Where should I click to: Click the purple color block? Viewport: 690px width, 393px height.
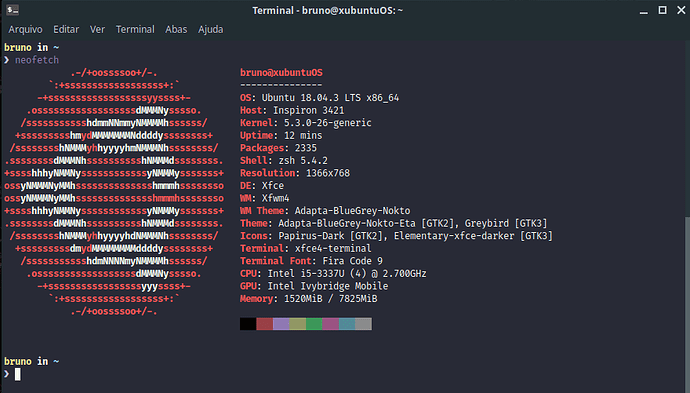[x=281, y=324]
